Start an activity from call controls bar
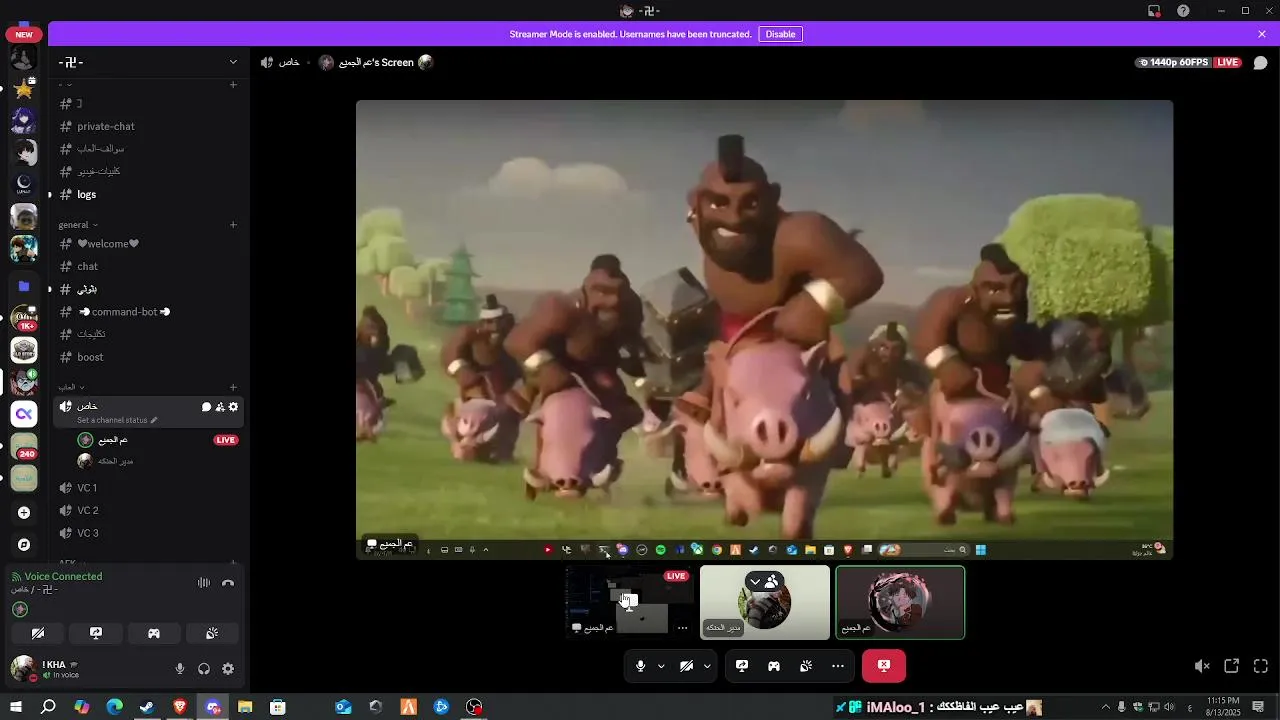 [774, 666]
